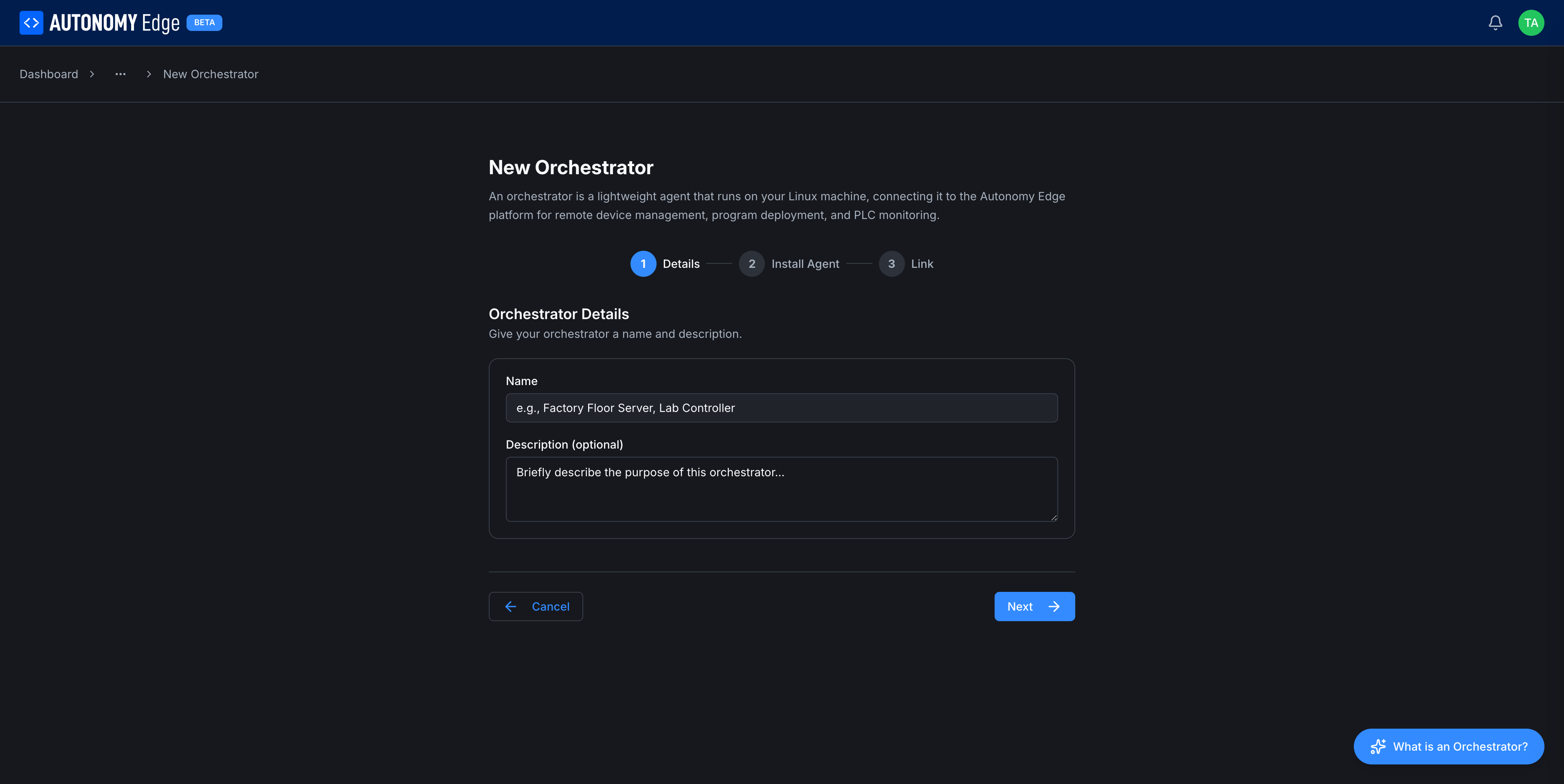Click the Name input field
This screenshot has height=784, width=1564.
[782, 408]
